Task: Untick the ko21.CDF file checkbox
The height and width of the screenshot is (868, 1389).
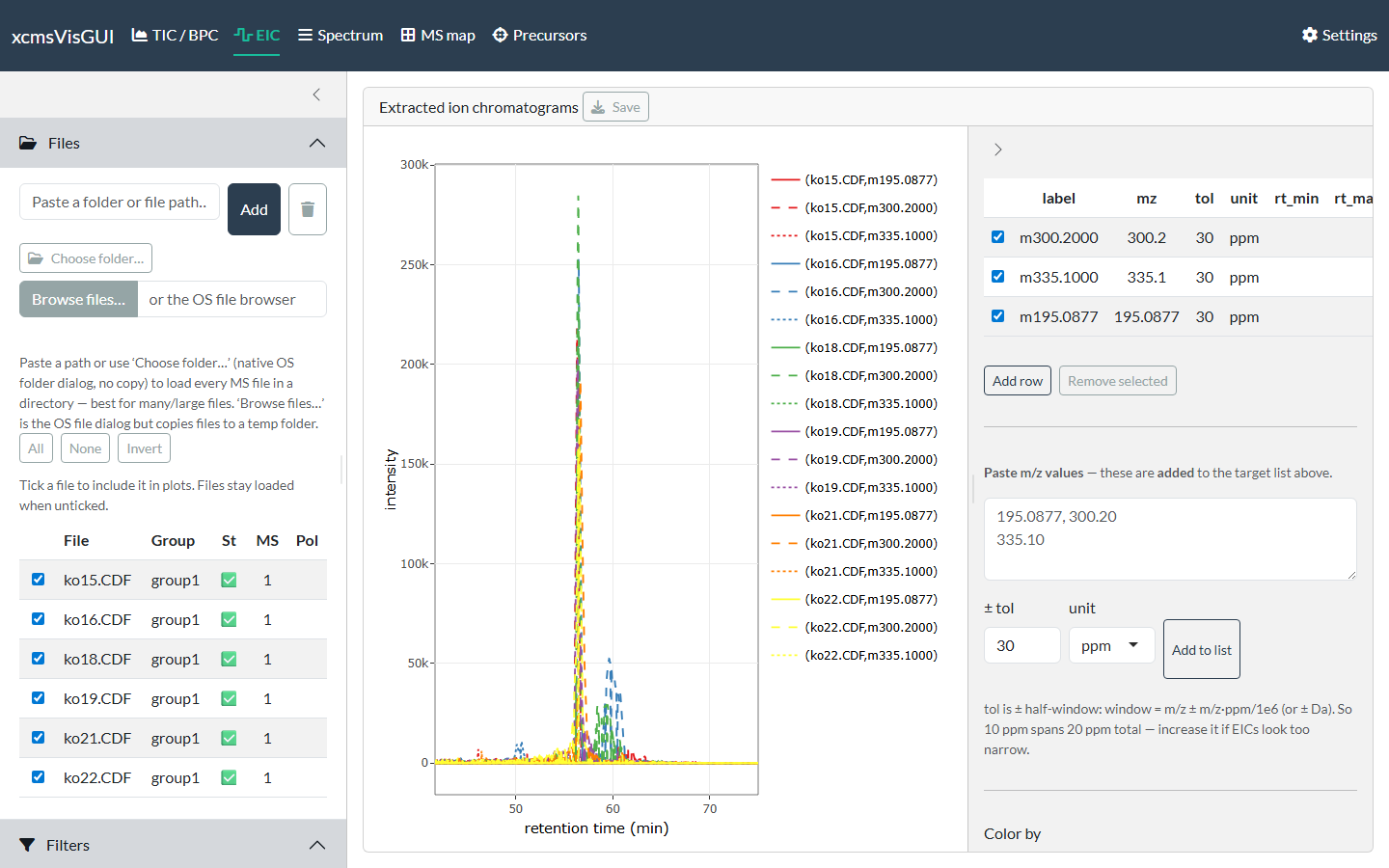Action: (x=39, y=737)
